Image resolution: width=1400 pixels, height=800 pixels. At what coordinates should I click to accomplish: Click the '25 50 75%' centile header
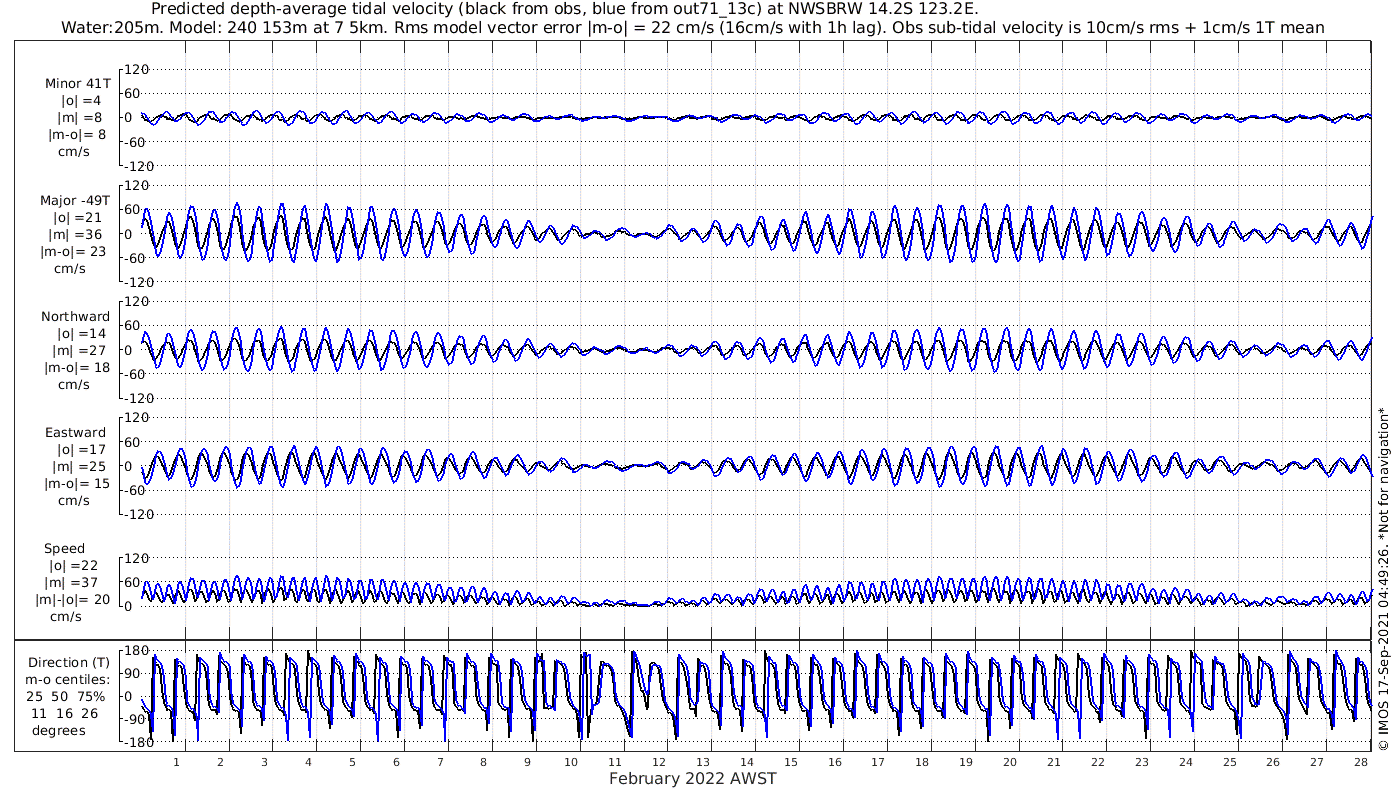point(65,696)
